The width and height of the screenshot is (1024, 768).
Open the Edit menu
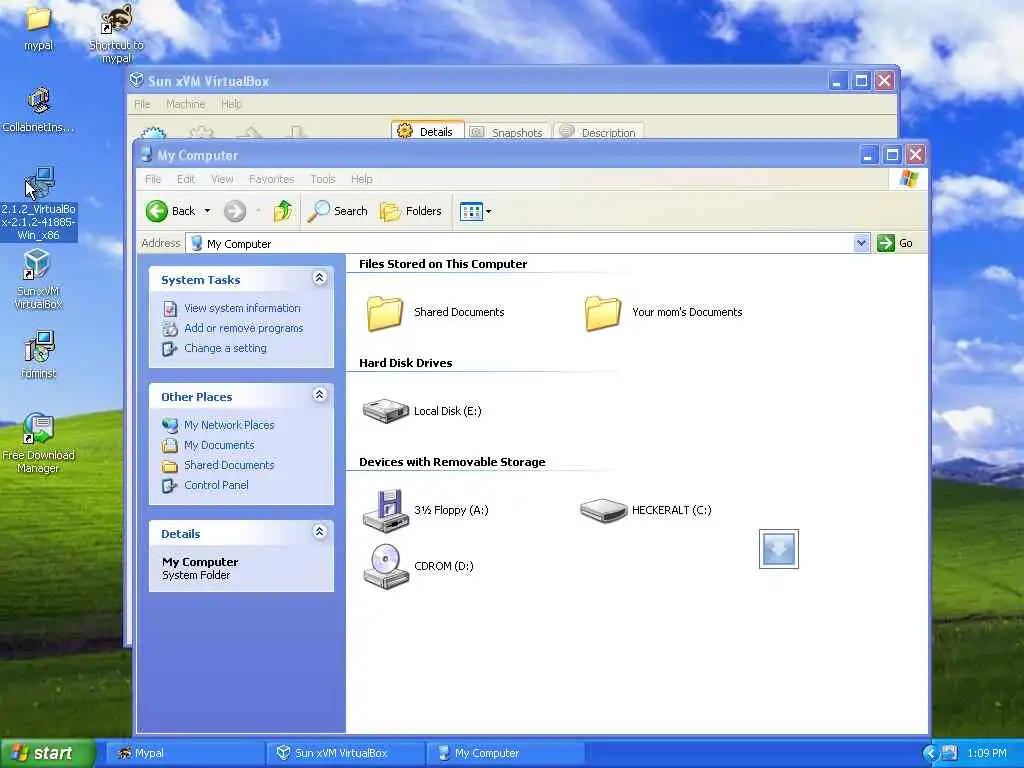click(x=185, y=179)
